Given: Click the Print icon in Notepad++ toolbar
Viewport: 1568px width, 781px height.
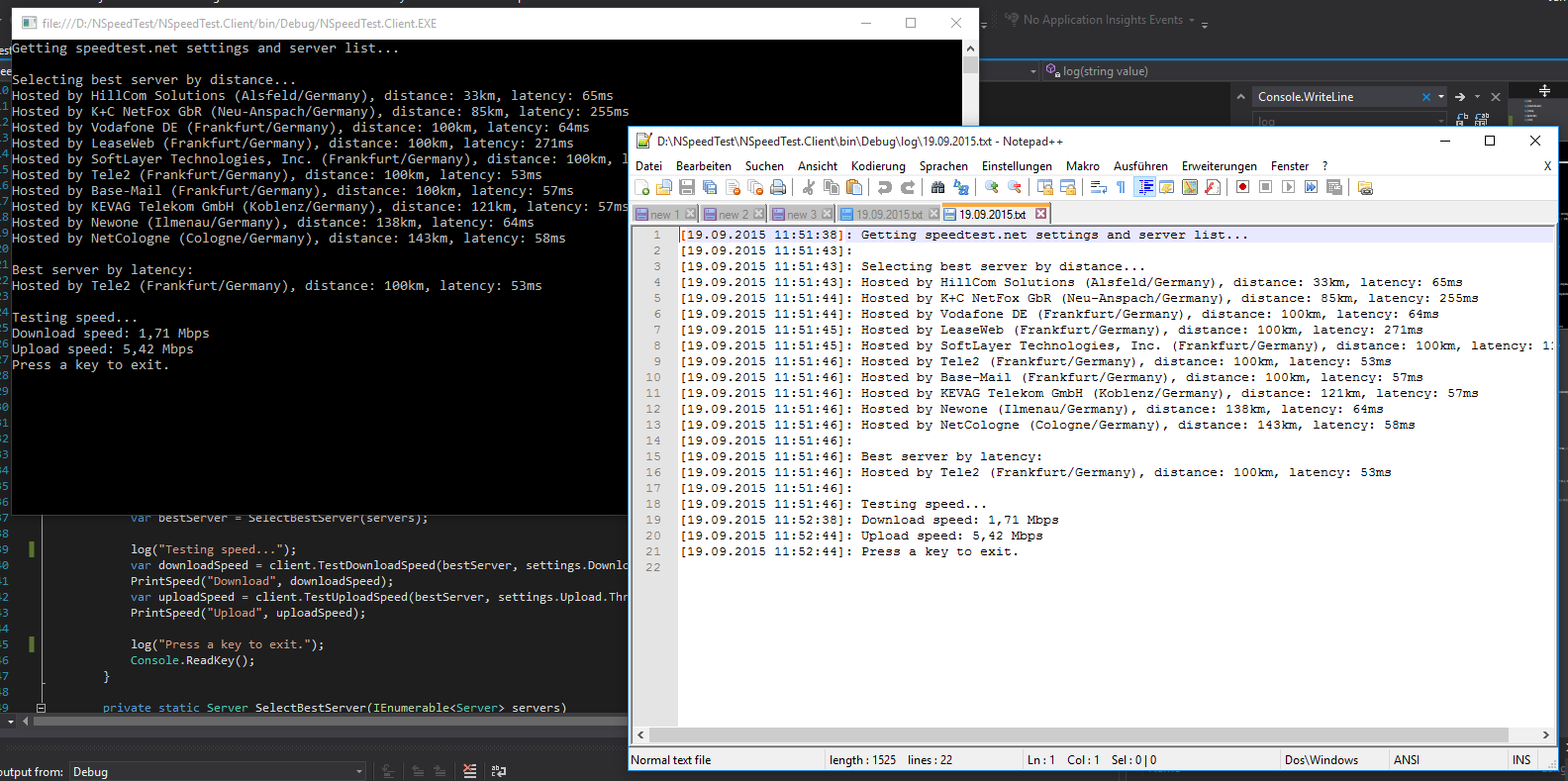Looking at the screenshot, I should click(778, 187).
